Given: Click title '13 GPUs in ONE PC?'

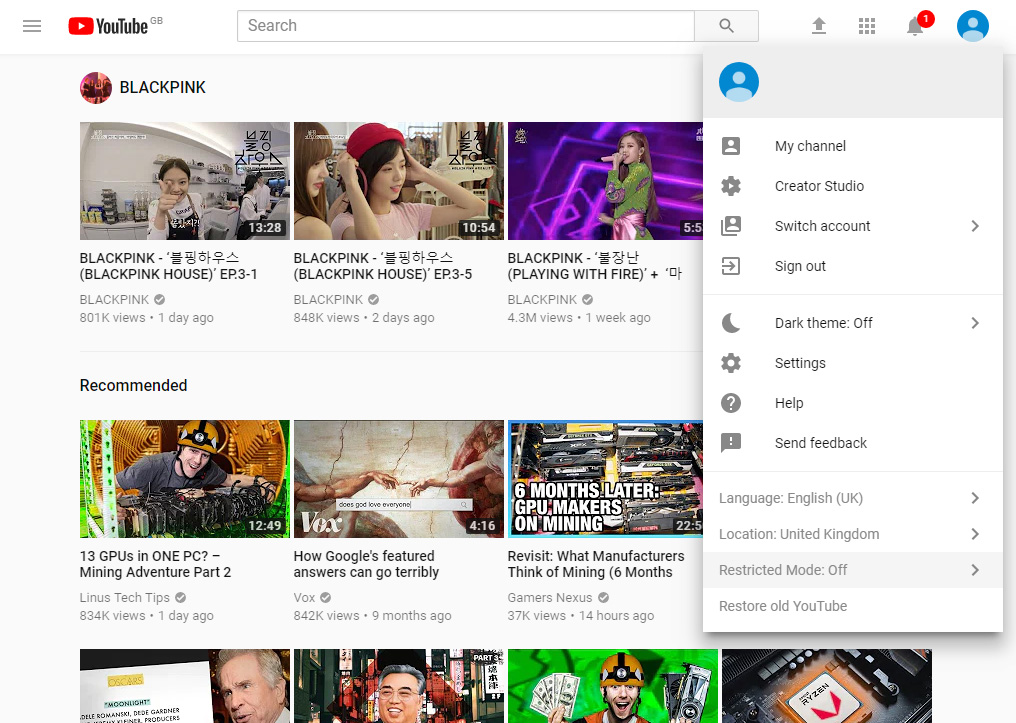Looking at the screenshot, I should [x=156, y=564].
